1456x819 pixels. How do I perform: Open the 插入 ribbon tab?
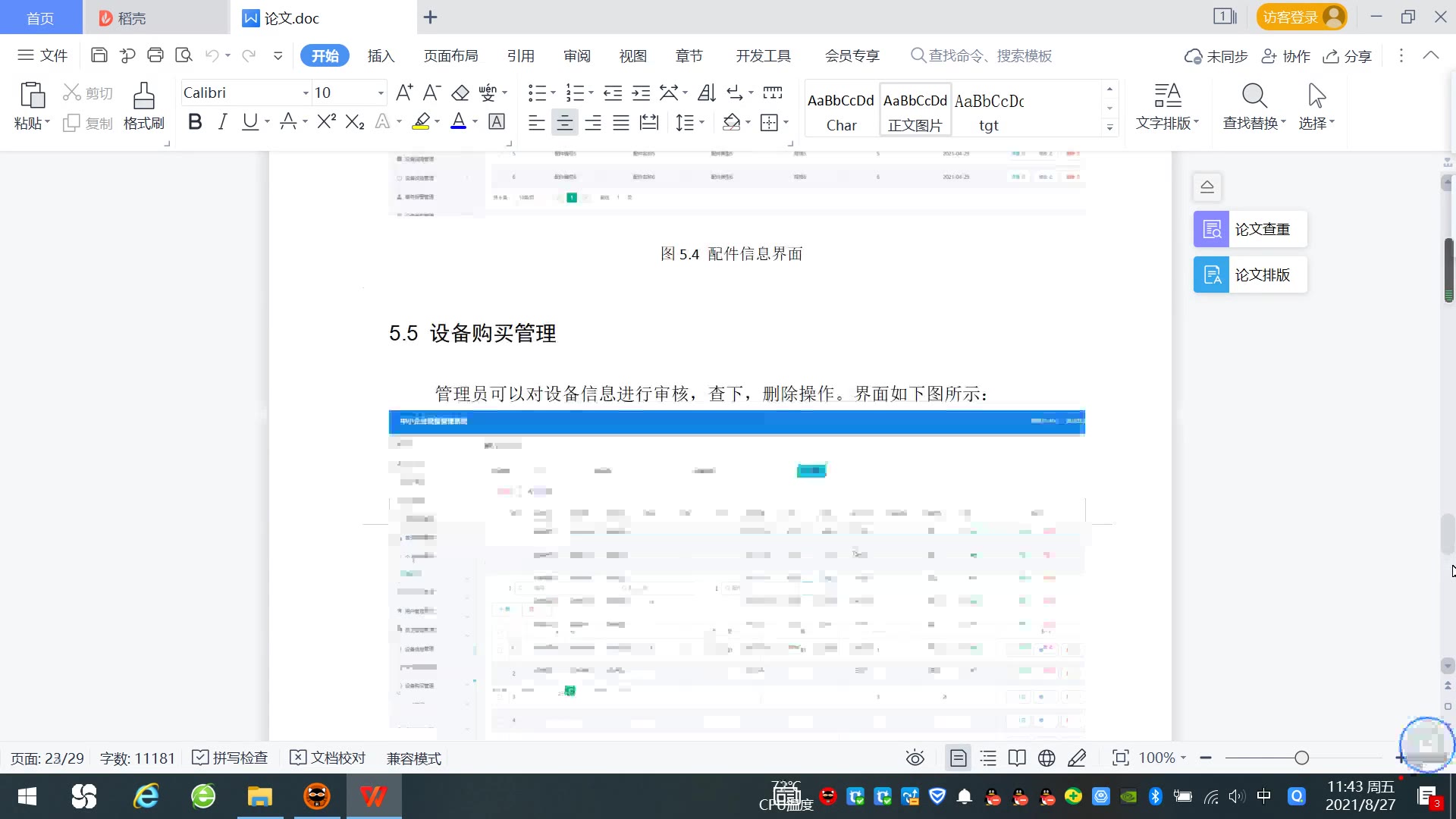(381, 56)
